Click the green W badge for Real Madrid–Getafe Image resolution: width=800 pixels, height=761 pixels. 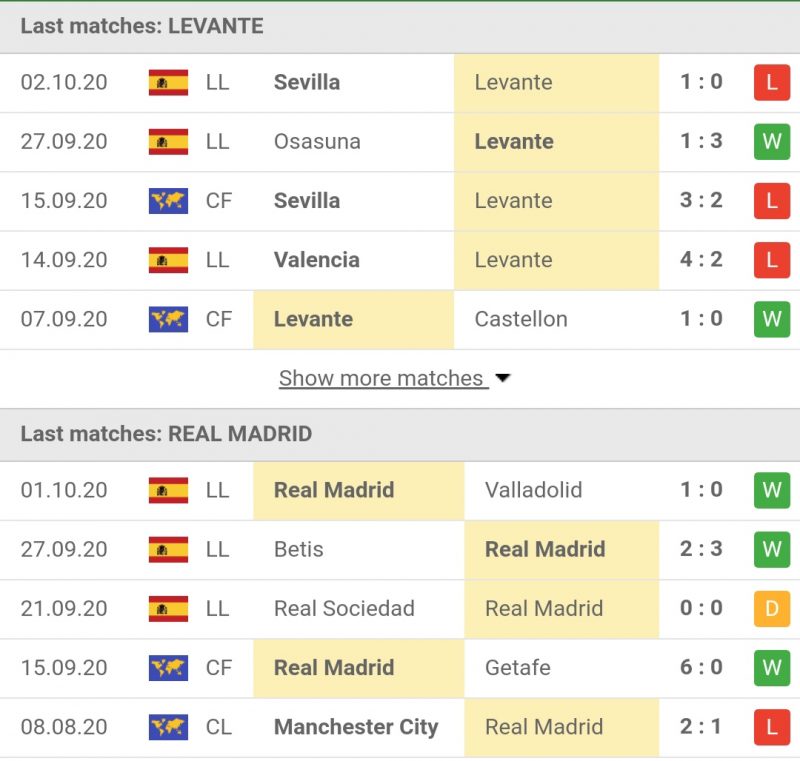pos(771,668)
